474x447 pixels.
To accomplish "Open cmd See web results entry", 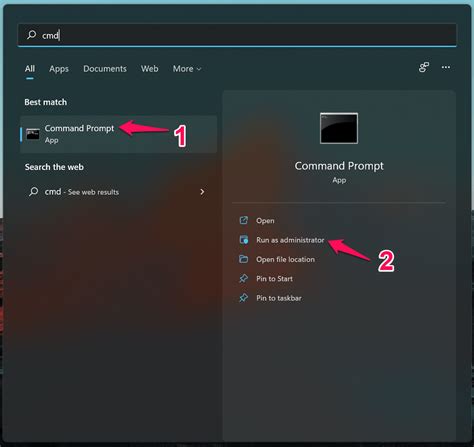I will click(118, 192).
